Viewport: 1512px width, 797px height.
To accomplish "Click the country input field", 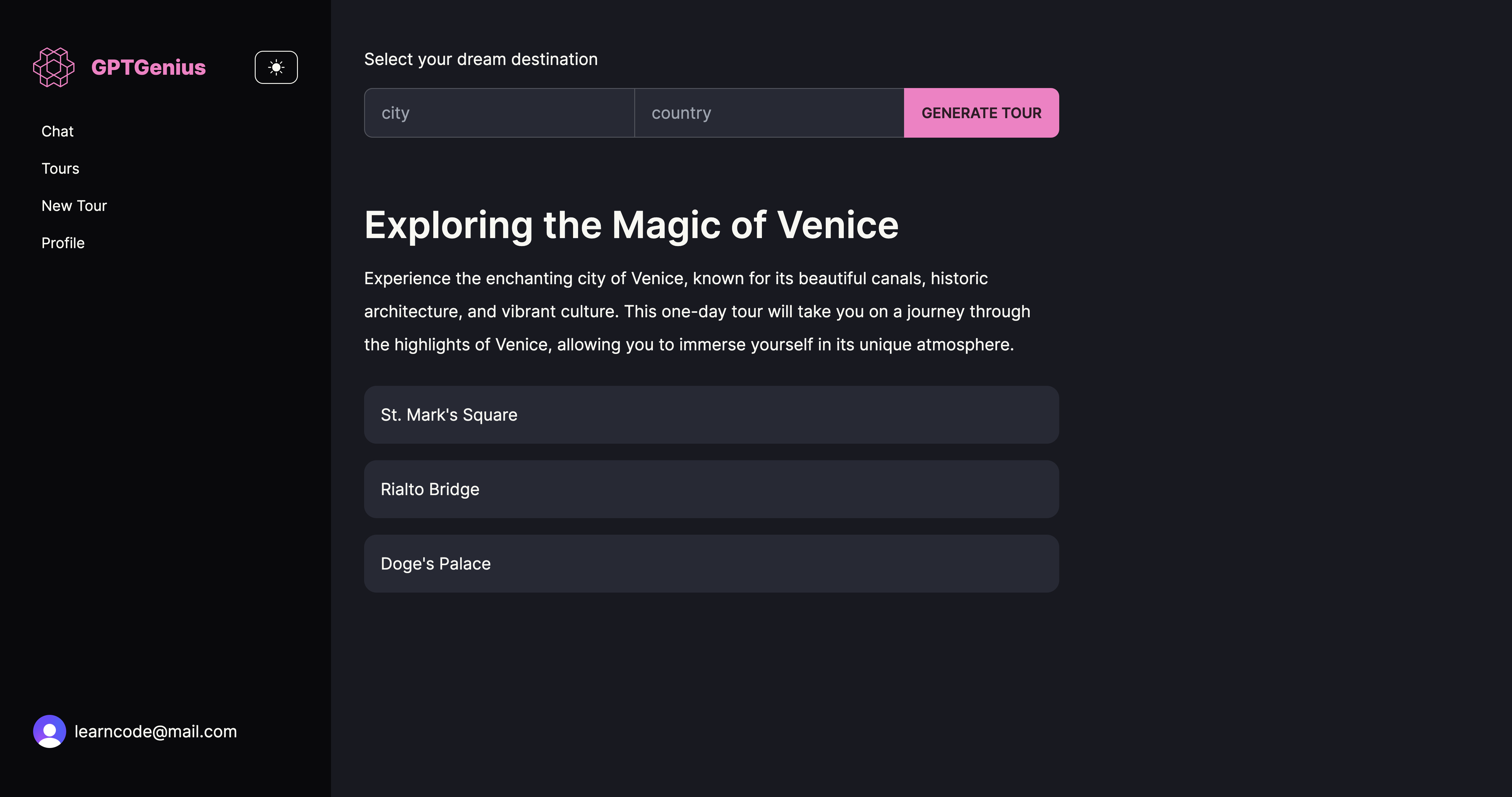I will pyautogui.click(x=769, y=113).
